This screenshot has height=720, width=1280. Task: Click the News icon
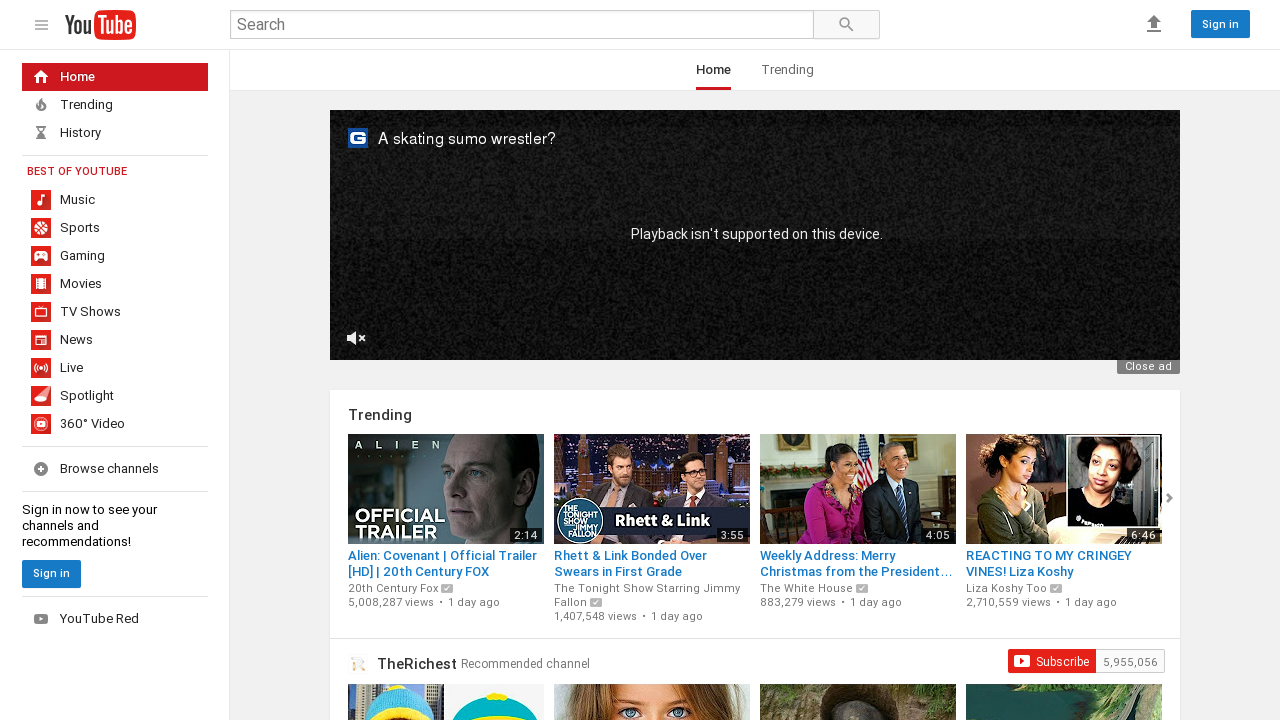coord(41,340)
